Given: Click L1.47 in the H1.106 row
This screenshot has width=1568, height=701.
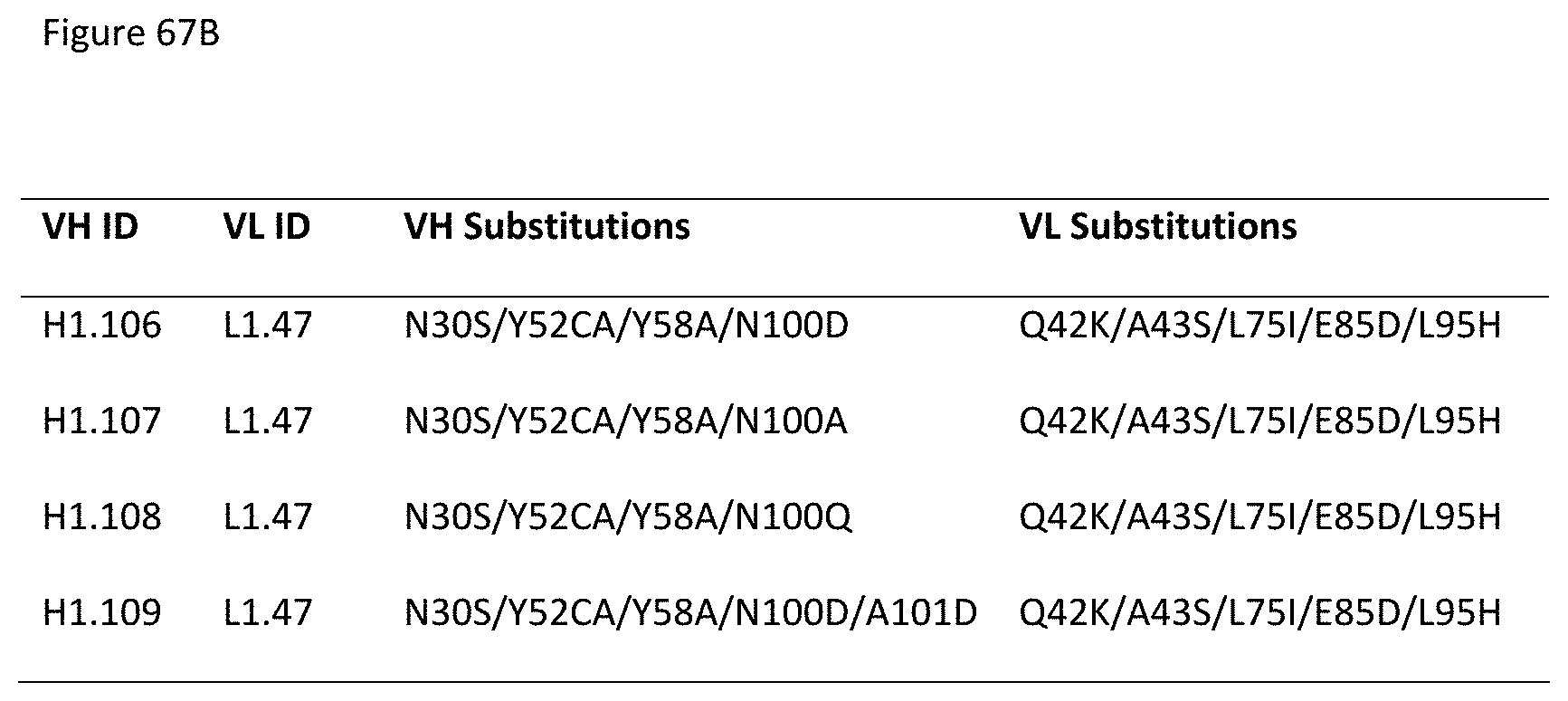Looking at the screenshot, I should coord(268,326).
